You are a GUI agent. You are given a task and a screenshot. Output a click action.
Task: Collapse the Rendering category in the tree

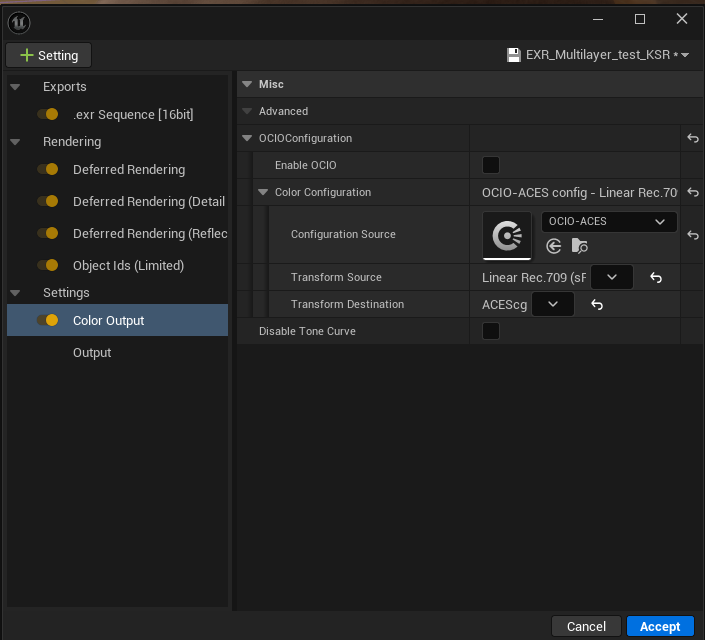point(15,142)
